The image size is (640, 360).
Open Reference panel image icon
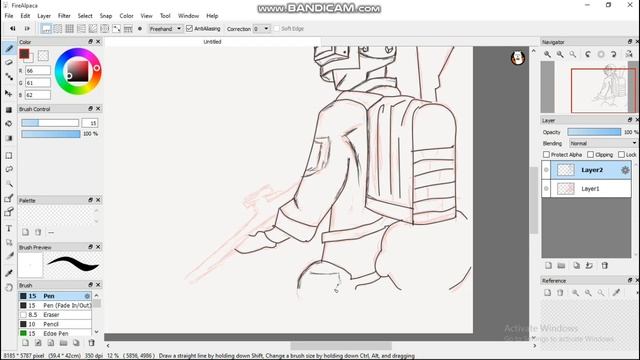click(547, 293)
